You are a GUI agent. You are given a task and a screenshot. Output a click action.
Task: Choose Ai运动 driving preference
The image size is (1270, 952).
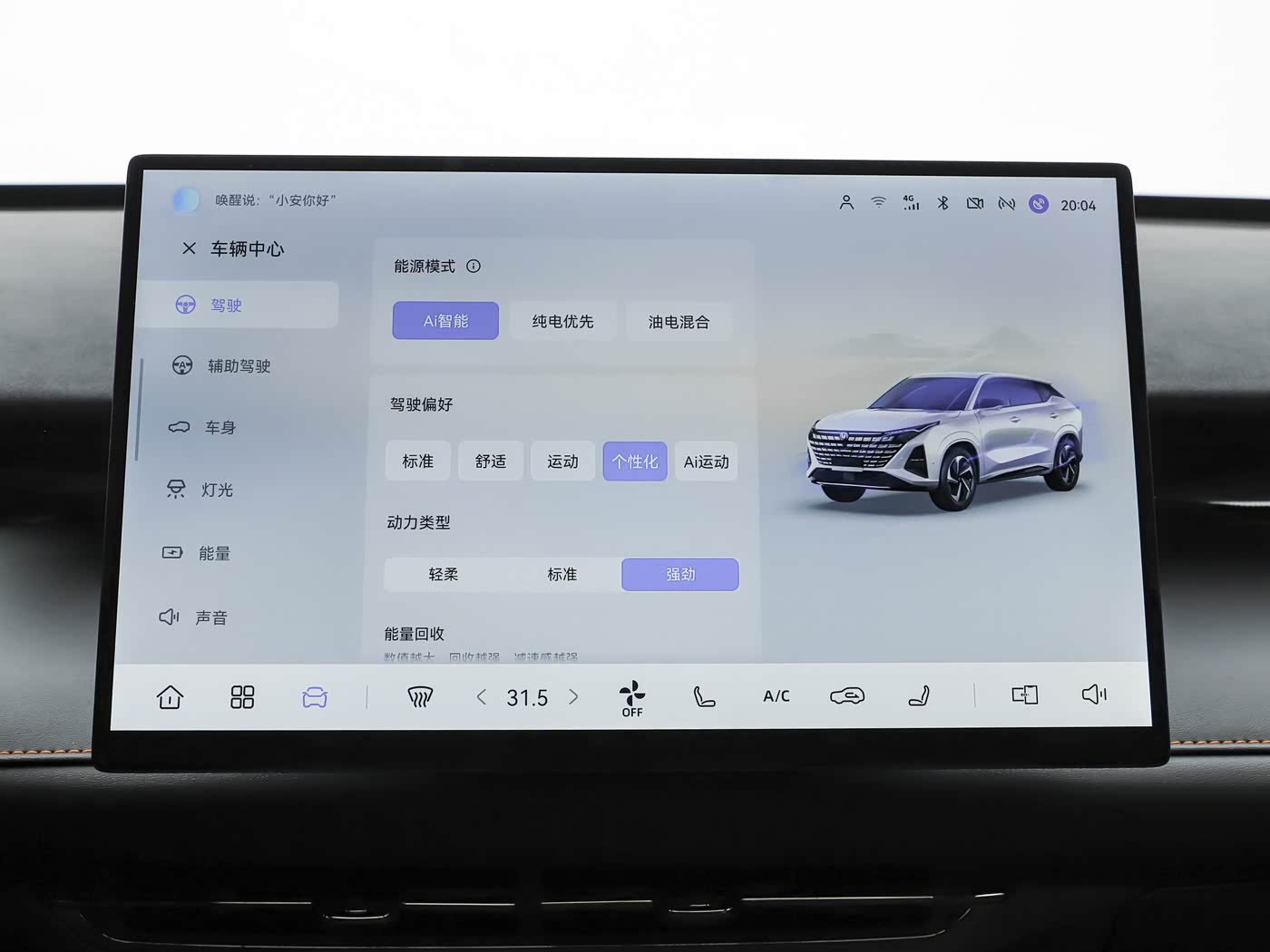[x=706, y=462]
